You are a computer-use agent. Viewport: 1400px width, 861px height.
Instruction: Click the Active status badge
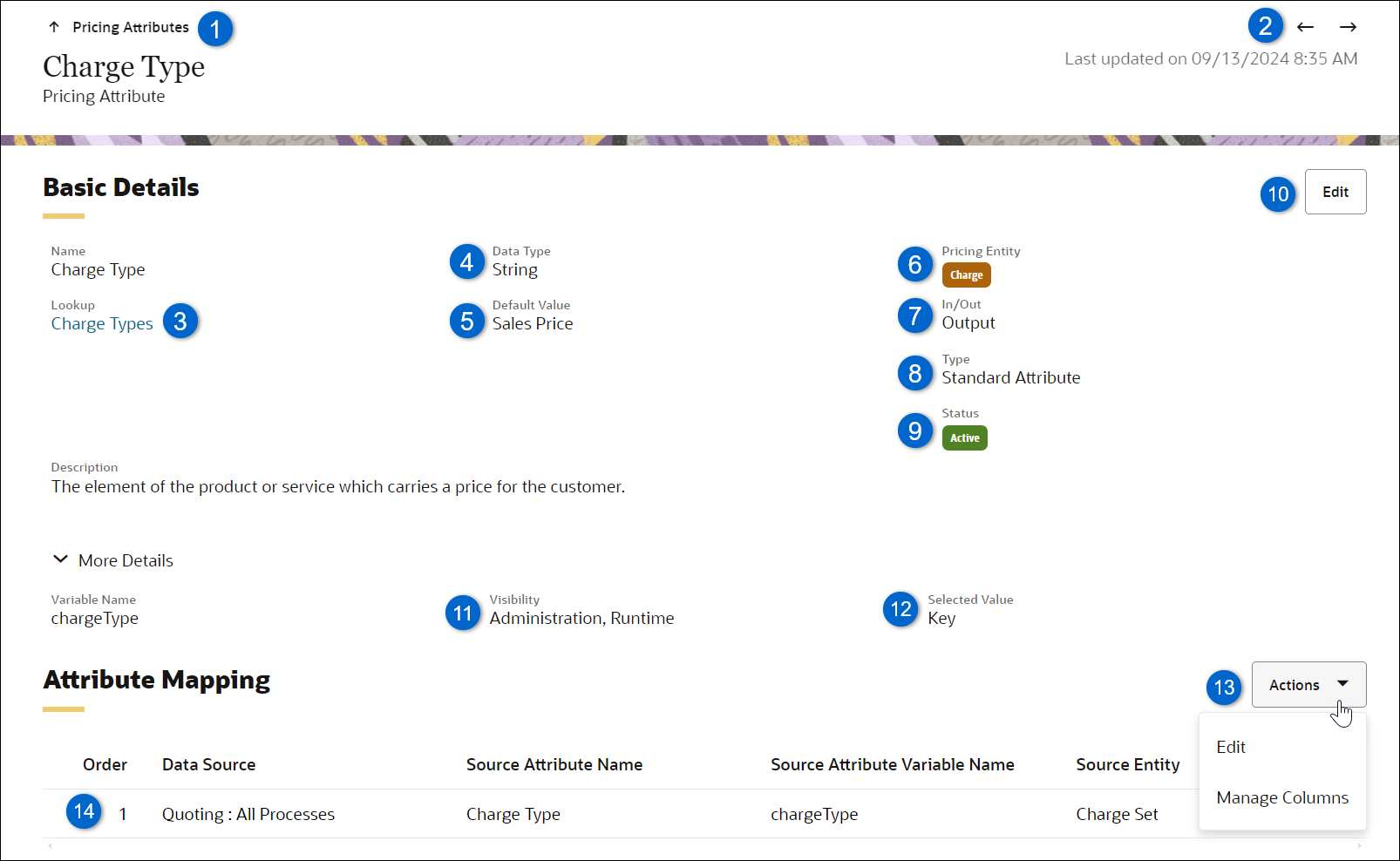coord(964,437)
